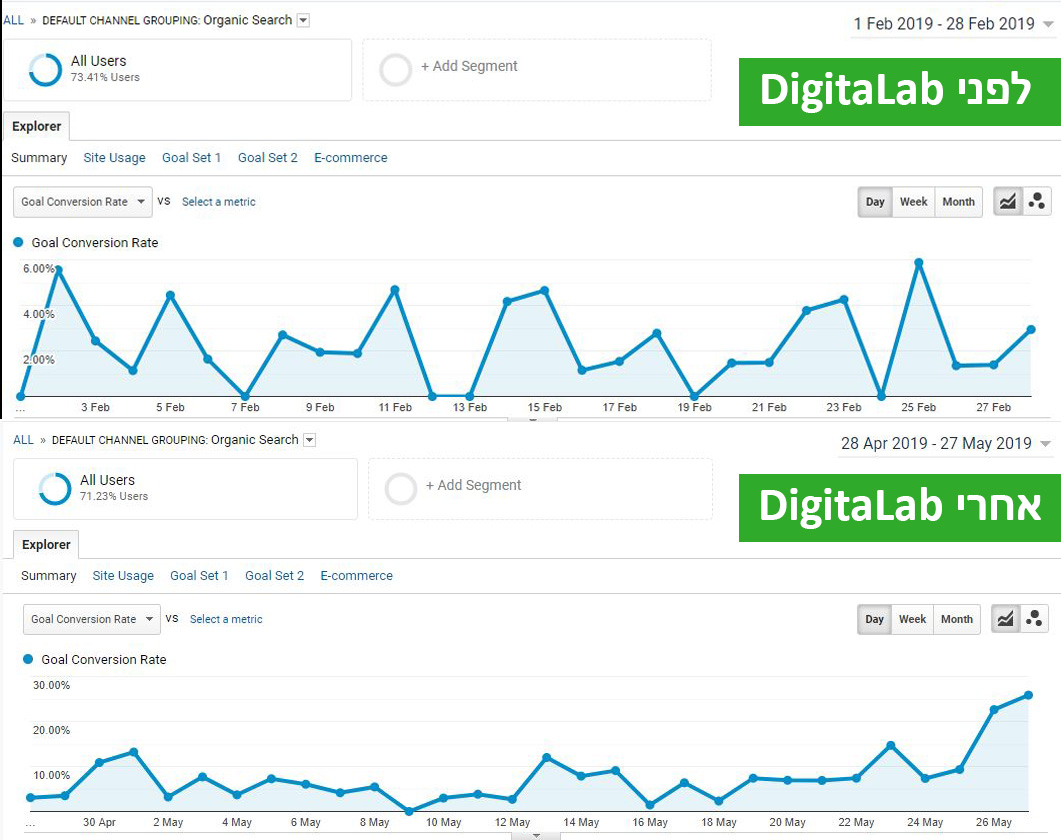Click the 14 May data point
1061x840 pixels.
[581, 776]
